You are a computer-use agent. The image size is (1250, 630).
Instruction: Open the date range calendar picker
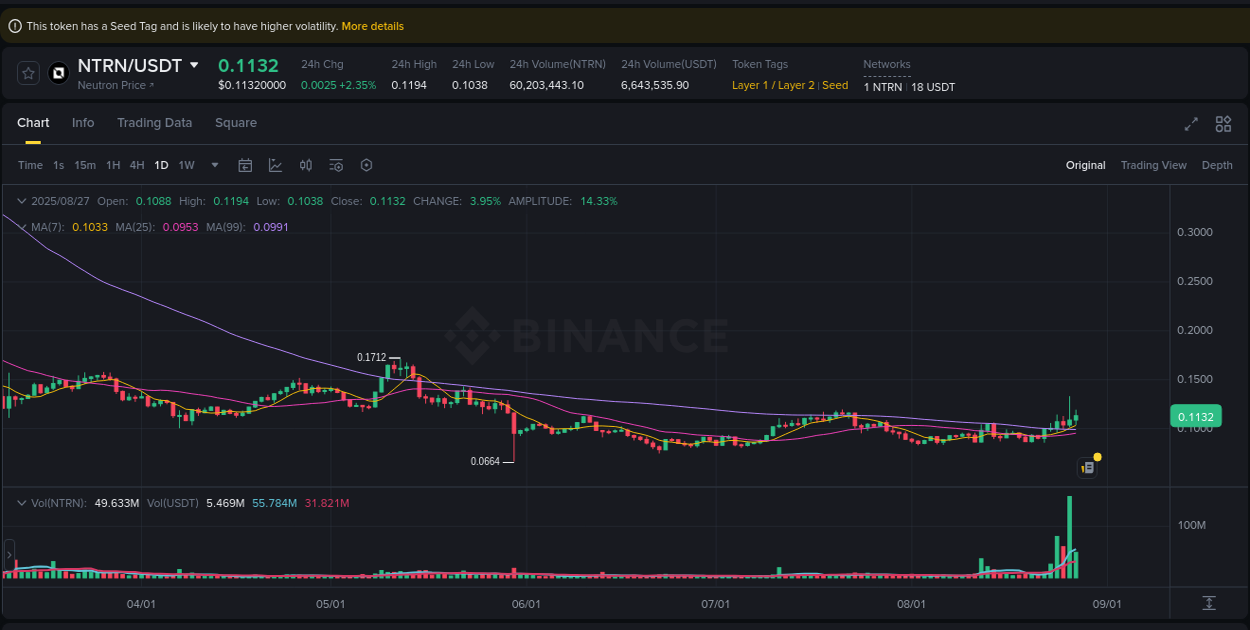coord(245,165)
